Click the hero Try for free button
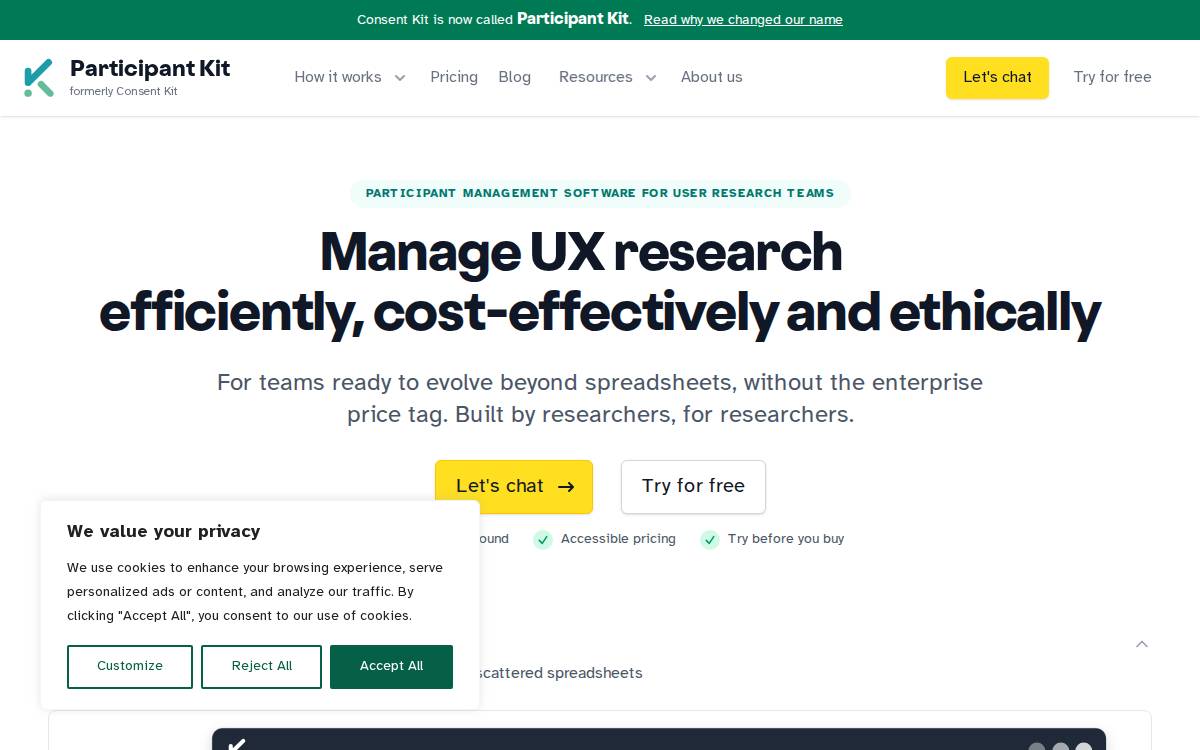The height and width of the screenshot is (750, 1200). [693, 487]
